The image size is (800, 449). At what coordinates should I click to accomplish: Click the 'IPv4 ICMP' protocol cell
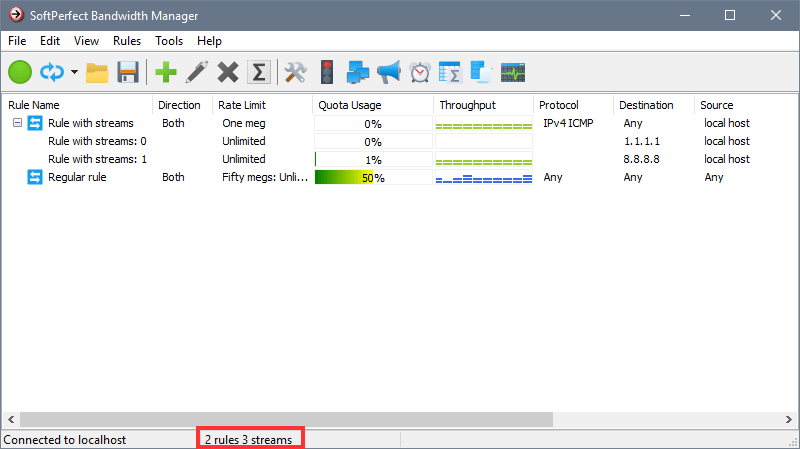568,123
